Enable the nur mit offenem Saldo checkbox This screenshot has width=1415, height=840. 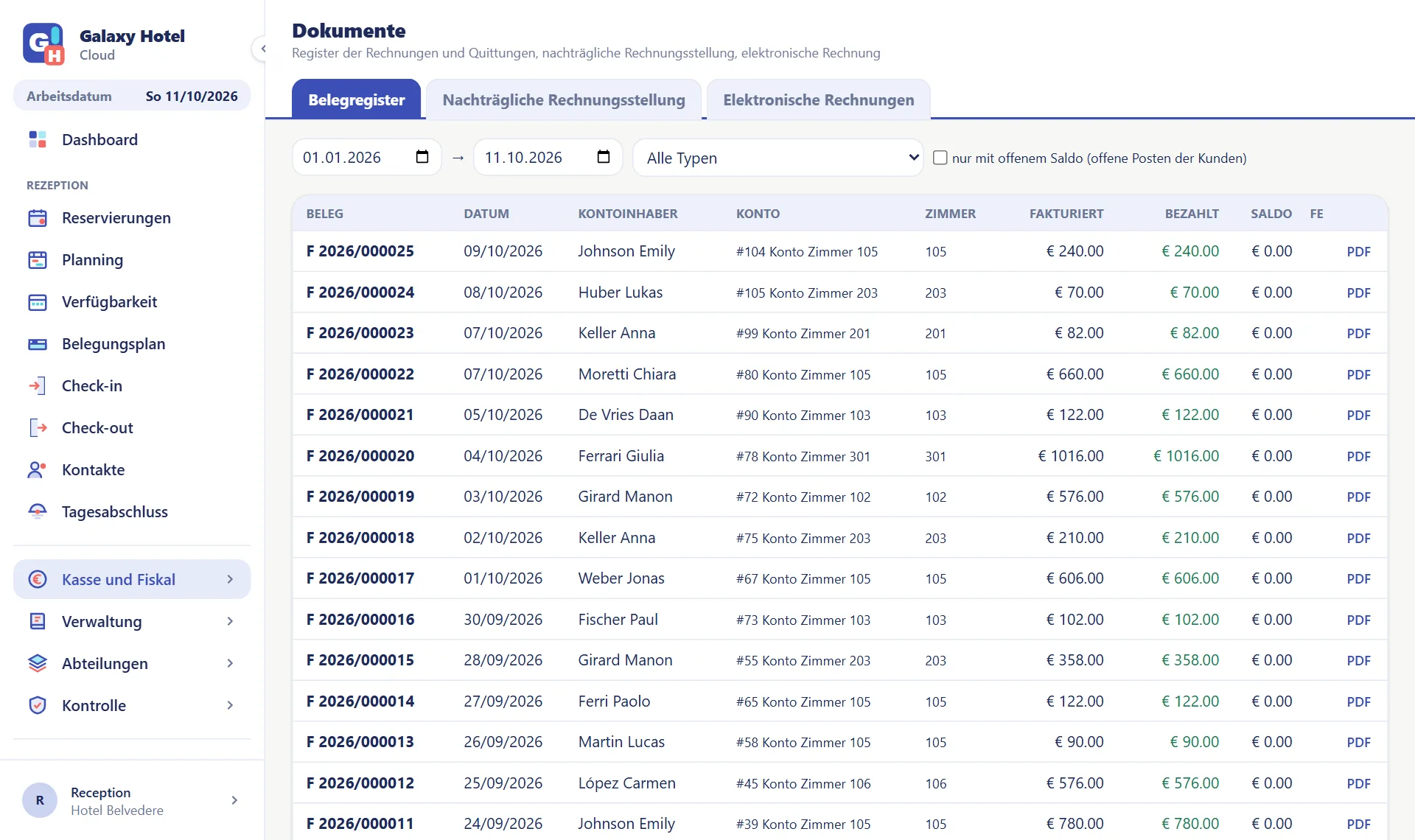pyautogui.click(x=940, y=158)
